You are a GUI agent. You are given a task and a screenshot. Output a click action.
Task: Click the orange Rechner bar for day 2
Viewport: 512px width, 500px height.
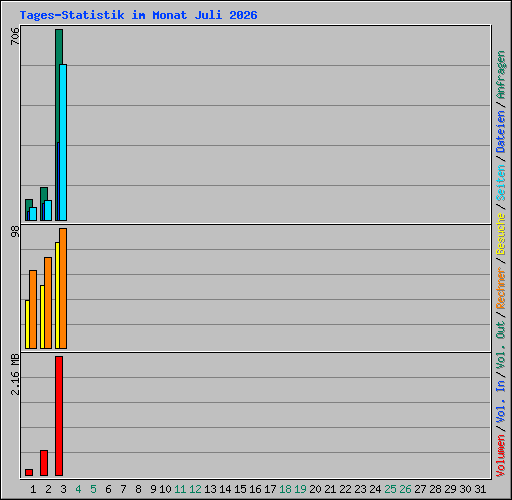[x=48, y=303]
